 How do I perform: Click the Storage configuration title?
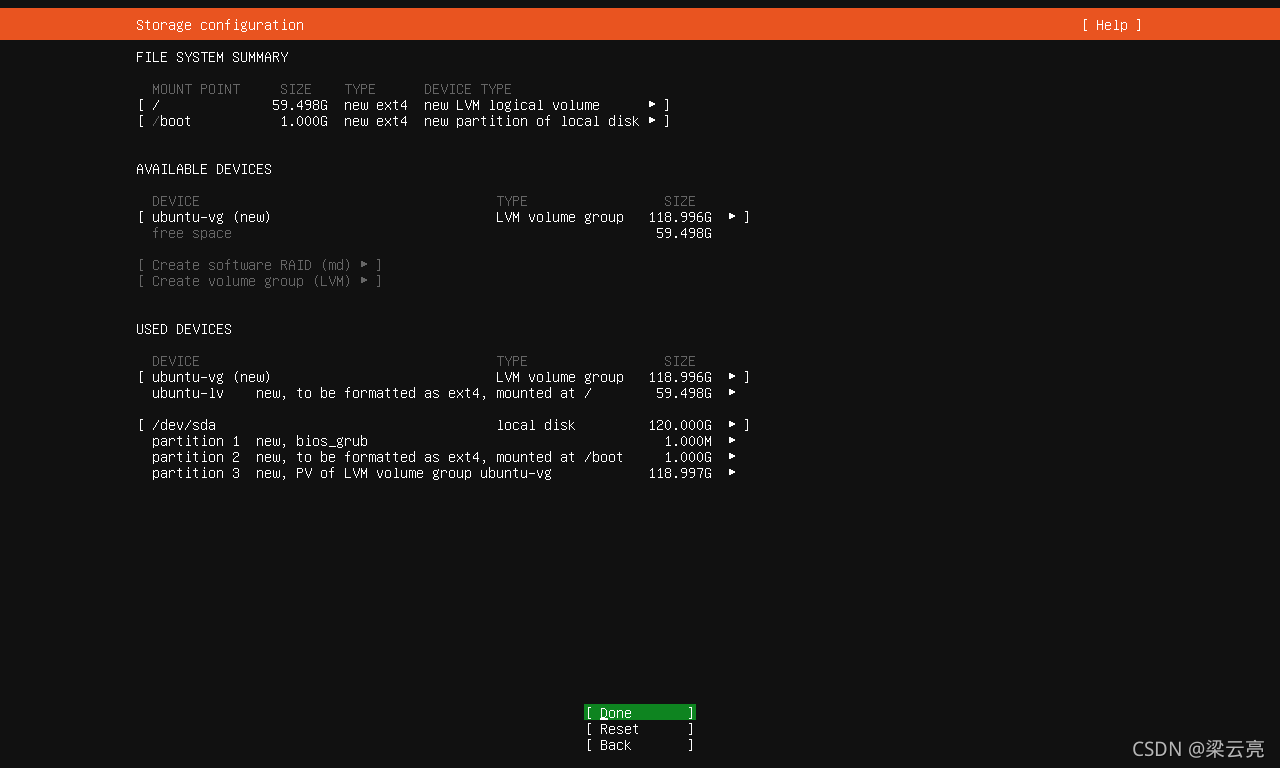(x=220, y=25)
